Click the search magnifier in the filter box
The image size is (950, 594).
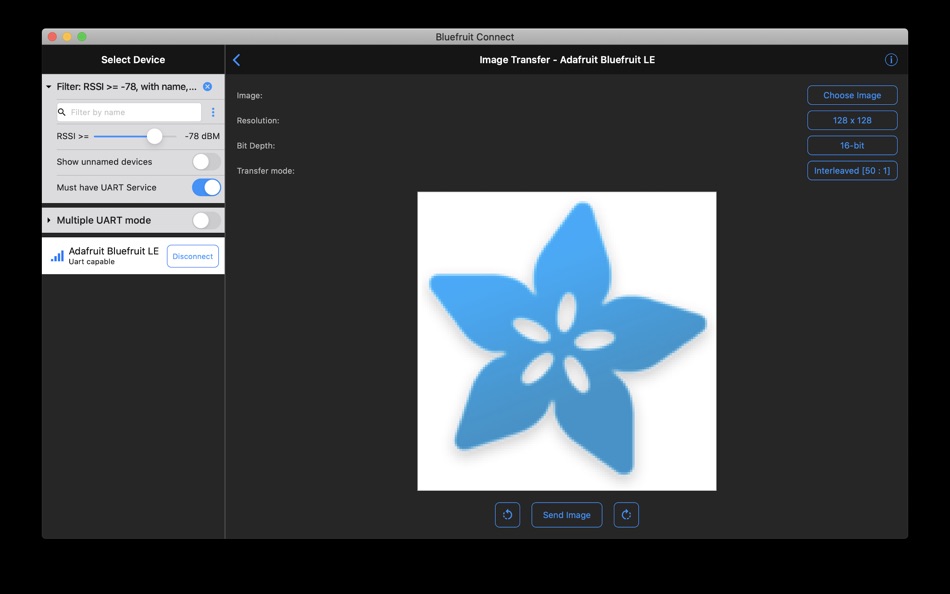click(x=62, y=112)
